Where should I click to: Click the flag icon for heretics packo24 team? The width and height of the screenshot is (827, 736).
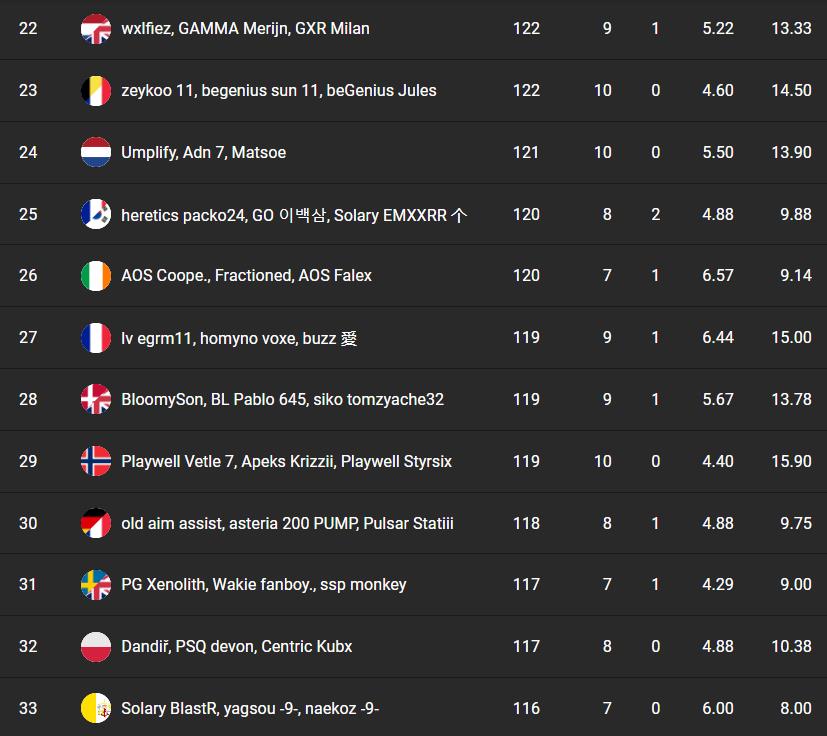pos(95,214)
